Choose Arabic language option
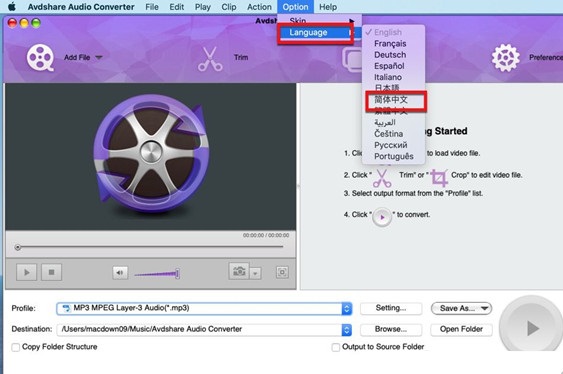The height and width of the screenshot is (374, 563). click(385, 122)
